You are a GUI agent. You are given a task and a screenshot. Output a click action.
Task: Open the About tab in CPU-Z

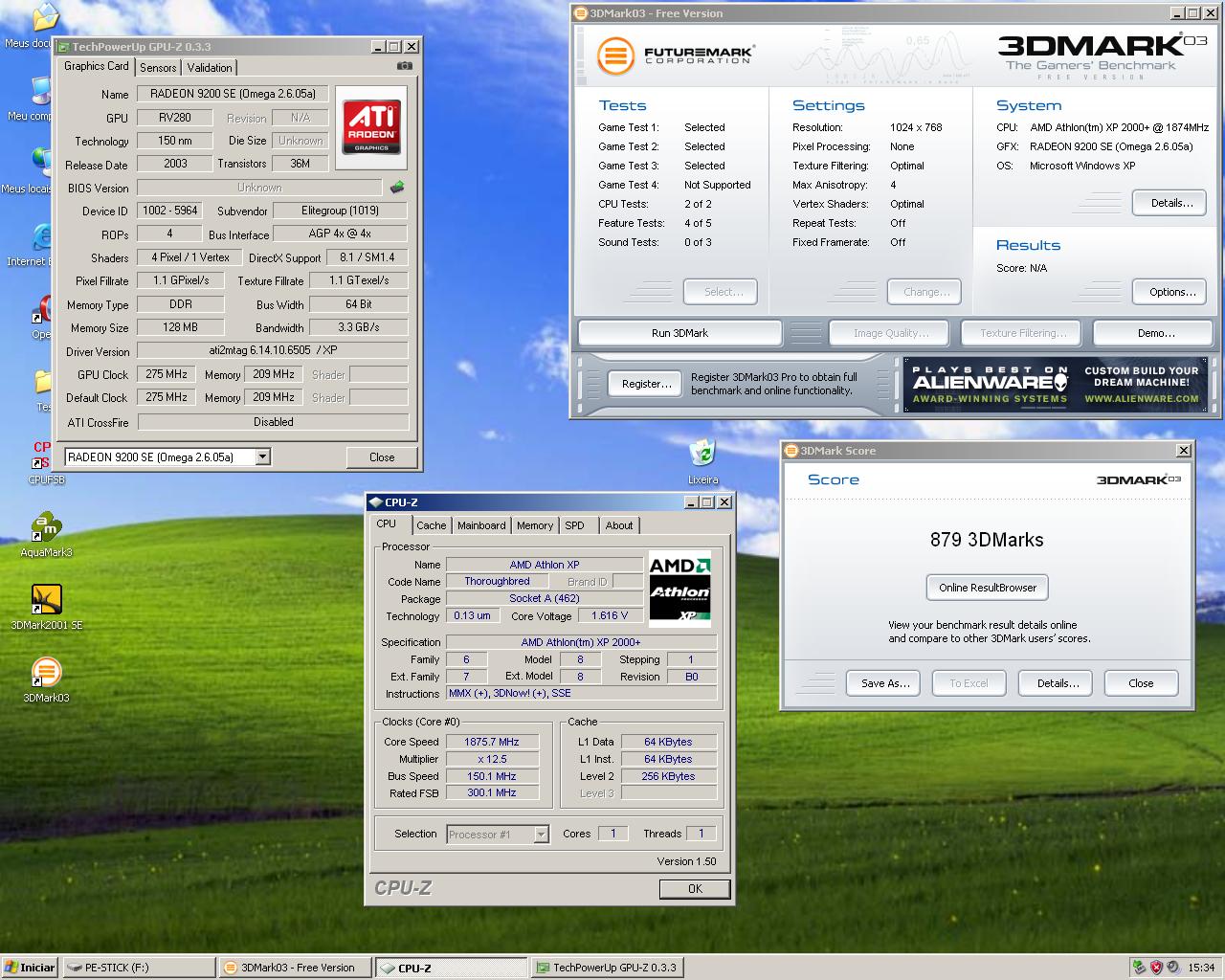pyautogui.click(x=619, y=525)
